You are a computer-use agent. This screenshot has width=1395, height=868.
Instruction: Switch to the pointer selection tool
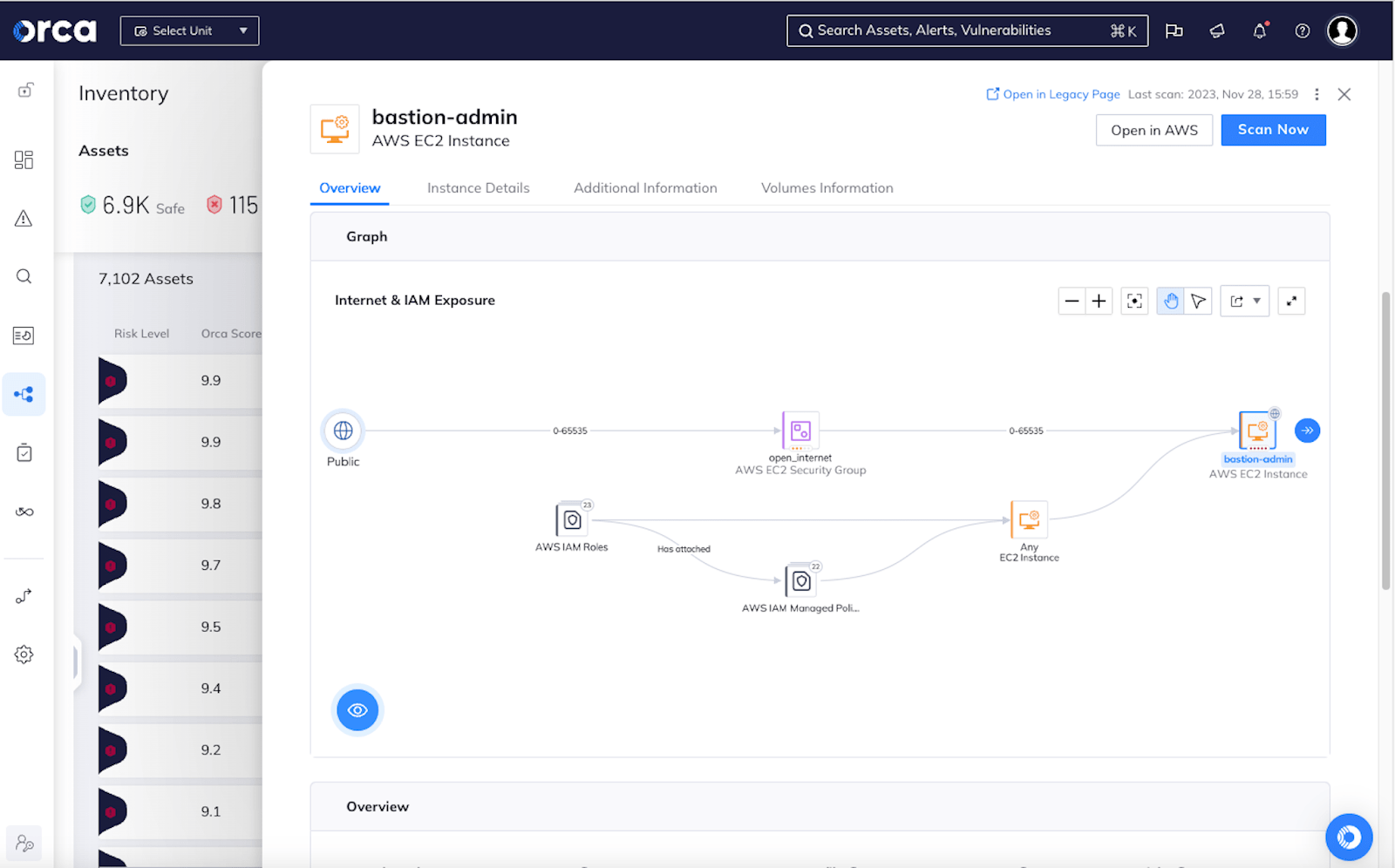[x=1198, y=301]
